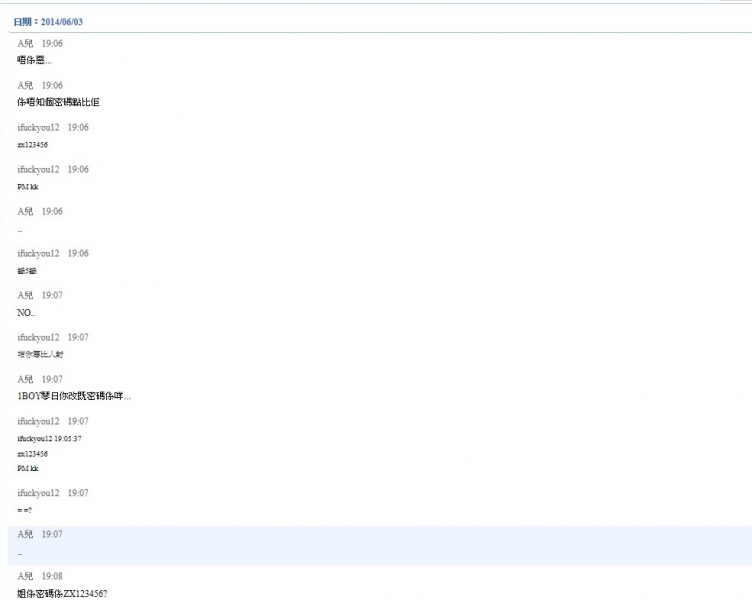The height and width of the screenshot is (600, 752).
Task: Select the message starting with 1BOY琴日
Action: tap(74, 396)
